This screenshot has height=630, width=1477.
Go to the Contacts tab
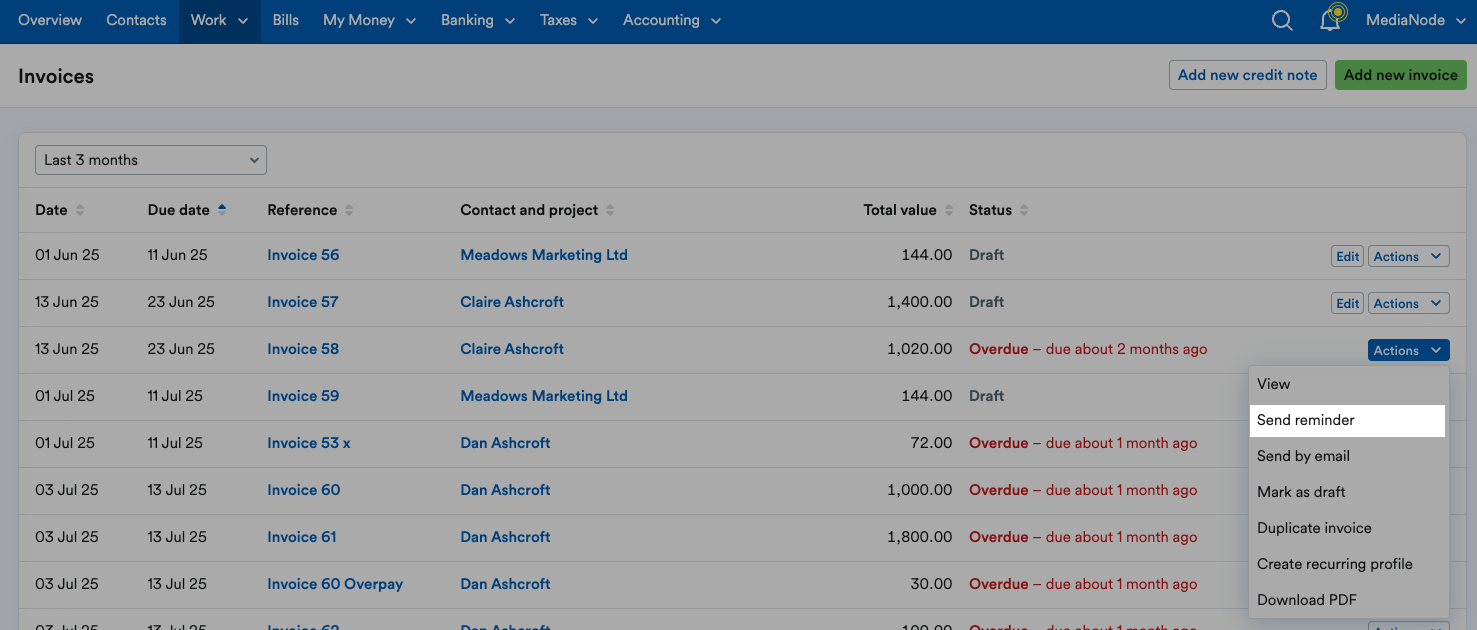click(x=136, y=20)
